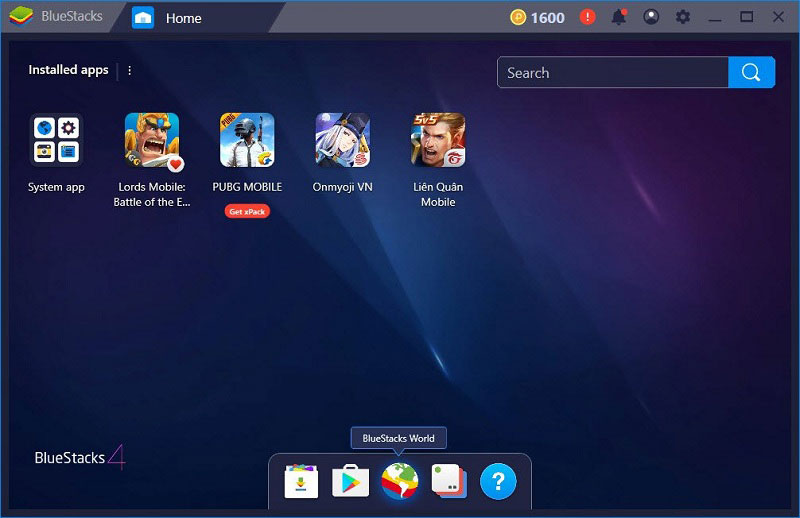This screenshot has width=800, height=518.
Task: Open Installed apps three-dot menu
Action: 130,70
